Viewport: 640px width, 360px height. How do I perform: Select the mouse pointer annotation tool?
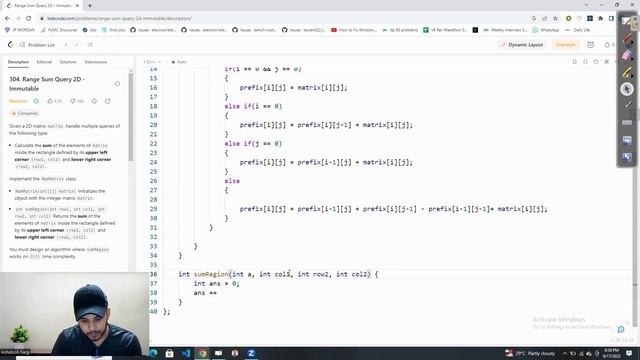627,89
